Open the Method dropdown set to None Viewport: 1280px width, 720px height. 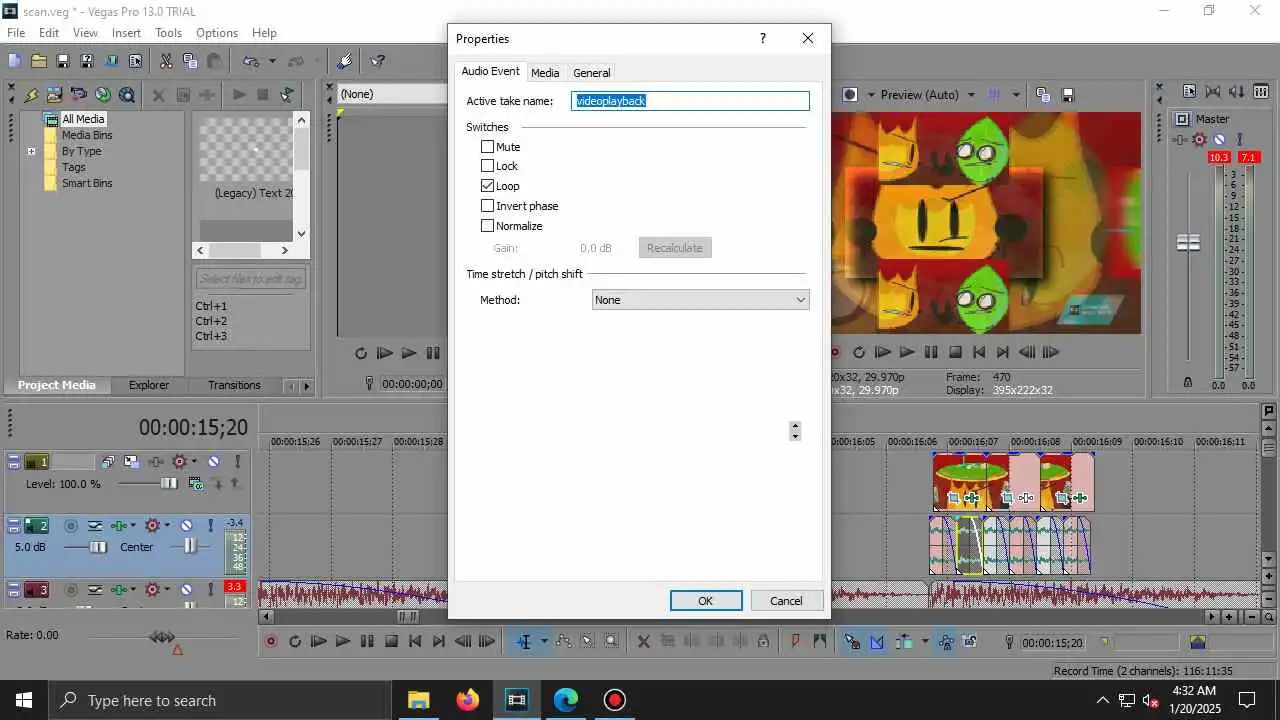coord(700,300)
